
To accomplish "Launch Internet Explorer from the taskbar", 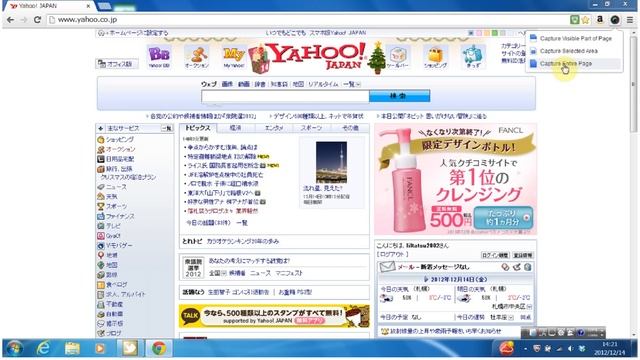I will click(x=43, y=348).
